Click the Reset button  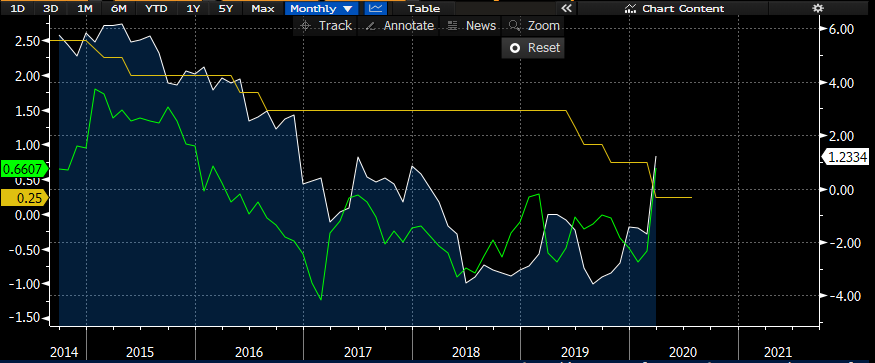pyautogui.click(x=533, y=48)
